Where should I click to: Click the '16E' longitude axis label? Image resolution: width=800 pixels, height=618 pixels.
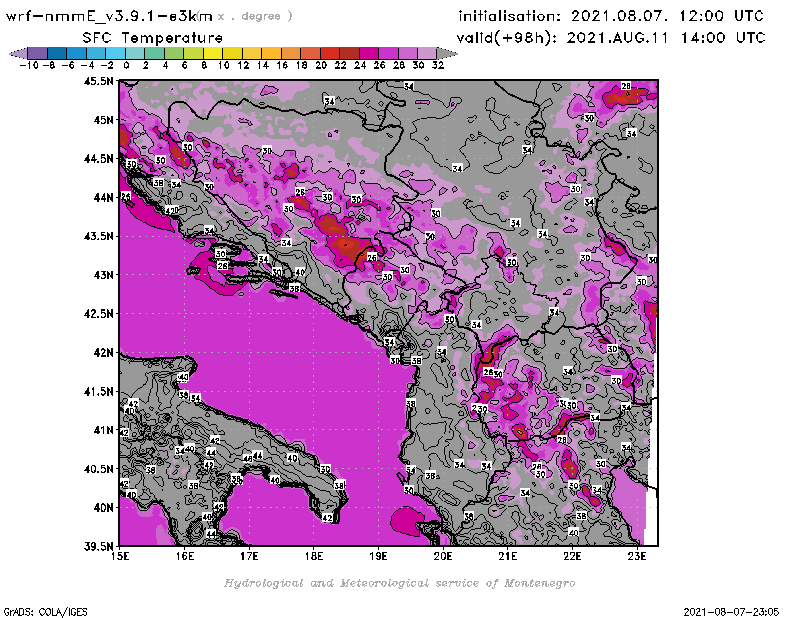[185, 556]
